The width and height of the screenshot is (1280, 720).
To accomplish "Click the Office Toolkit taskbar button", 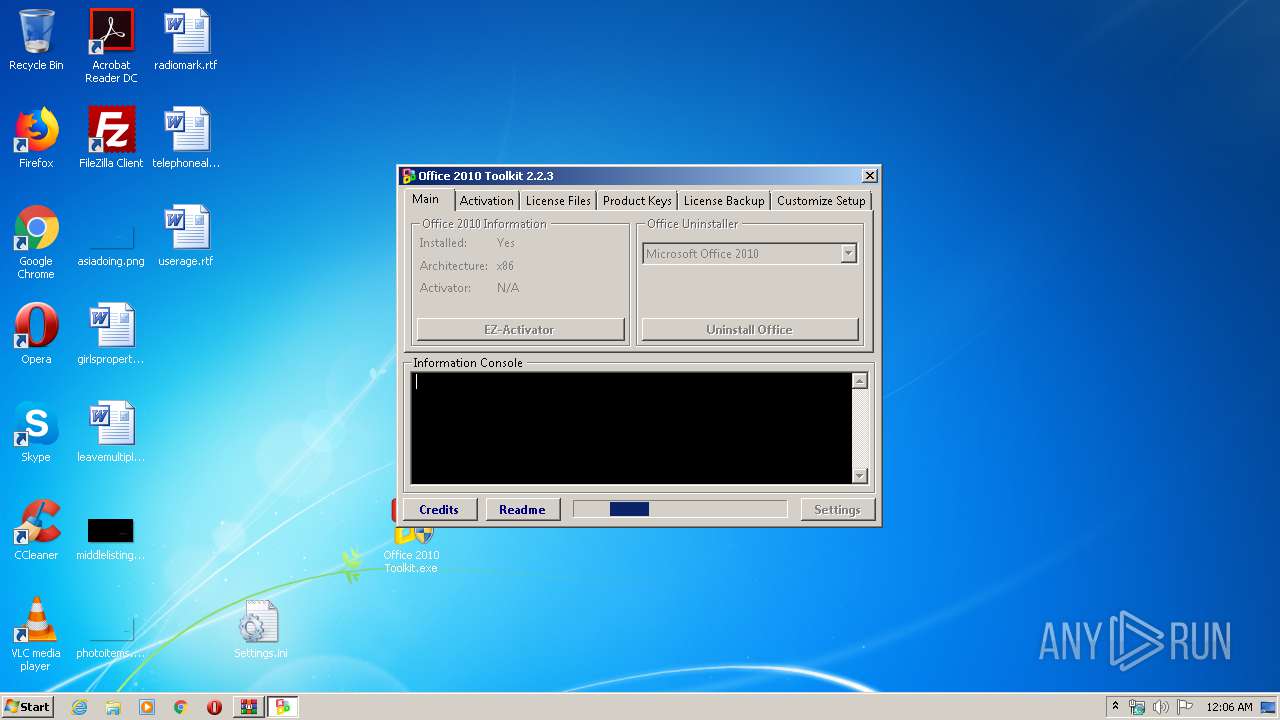I will 283,707.
